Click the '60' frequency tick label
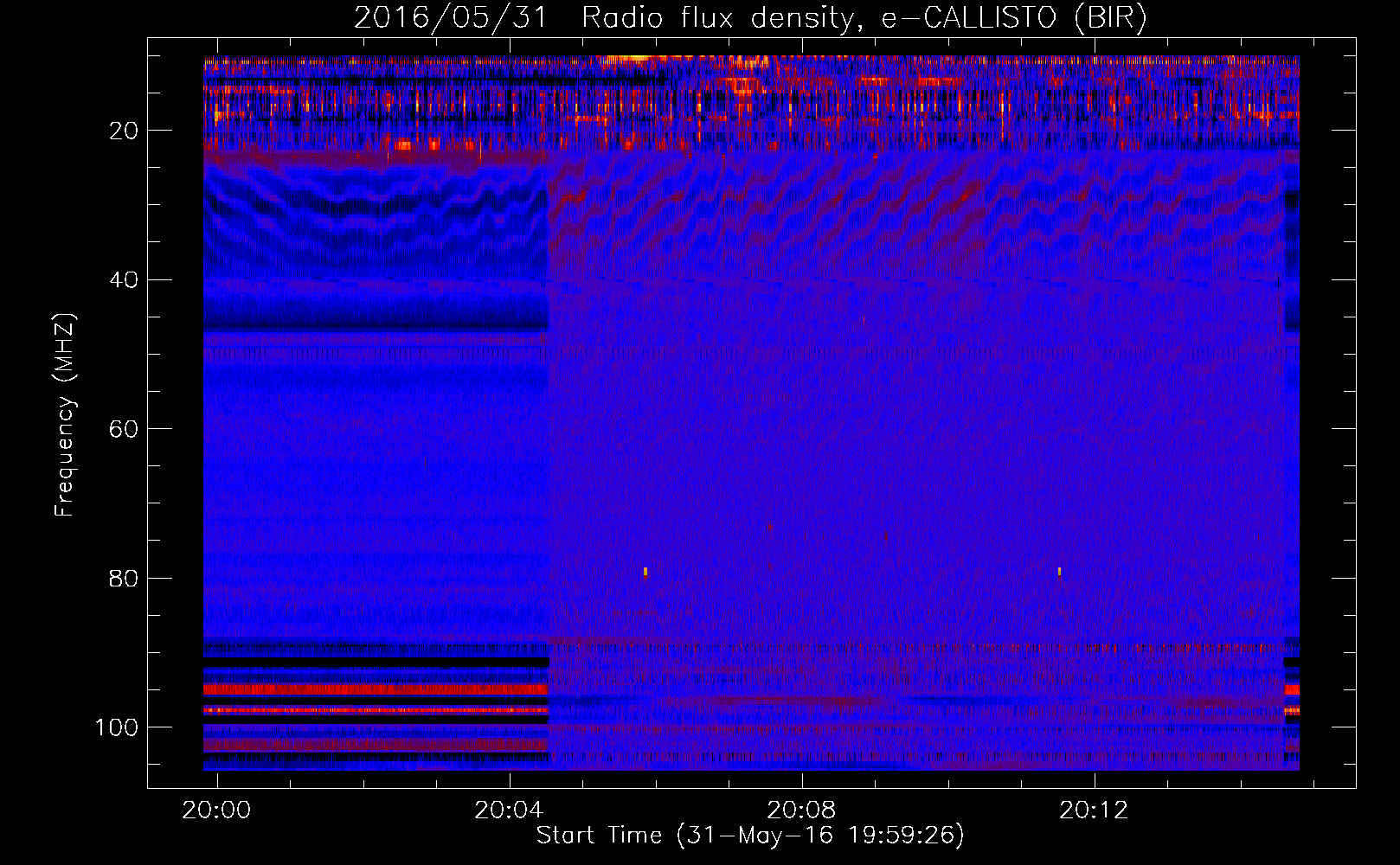Image resolution: width=1400 pixels, height=865 pixels. coord(124,429)
